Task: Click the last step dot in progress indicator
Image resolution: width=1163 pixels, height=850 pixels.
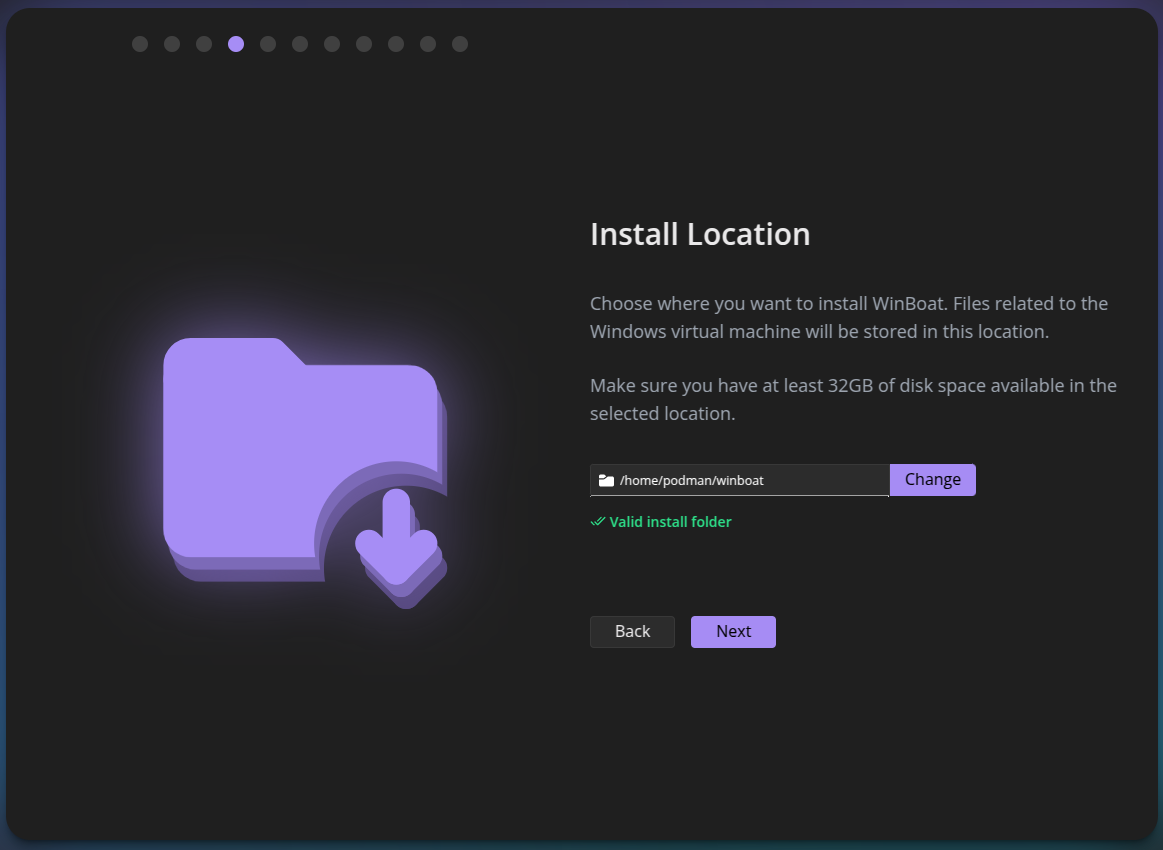Action: click(x=460, y=44)
